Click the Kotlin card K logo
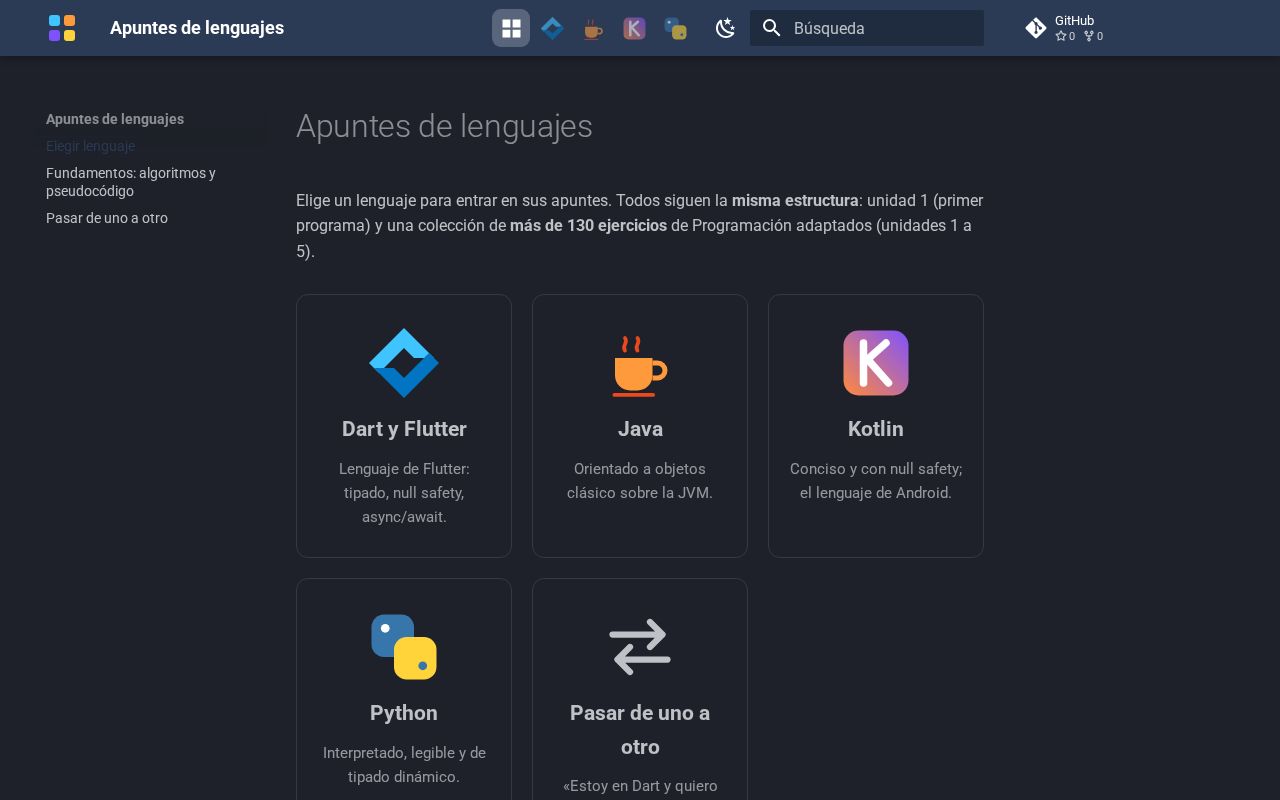Viewport: 1280px width, 800px height. click(876, 363)
